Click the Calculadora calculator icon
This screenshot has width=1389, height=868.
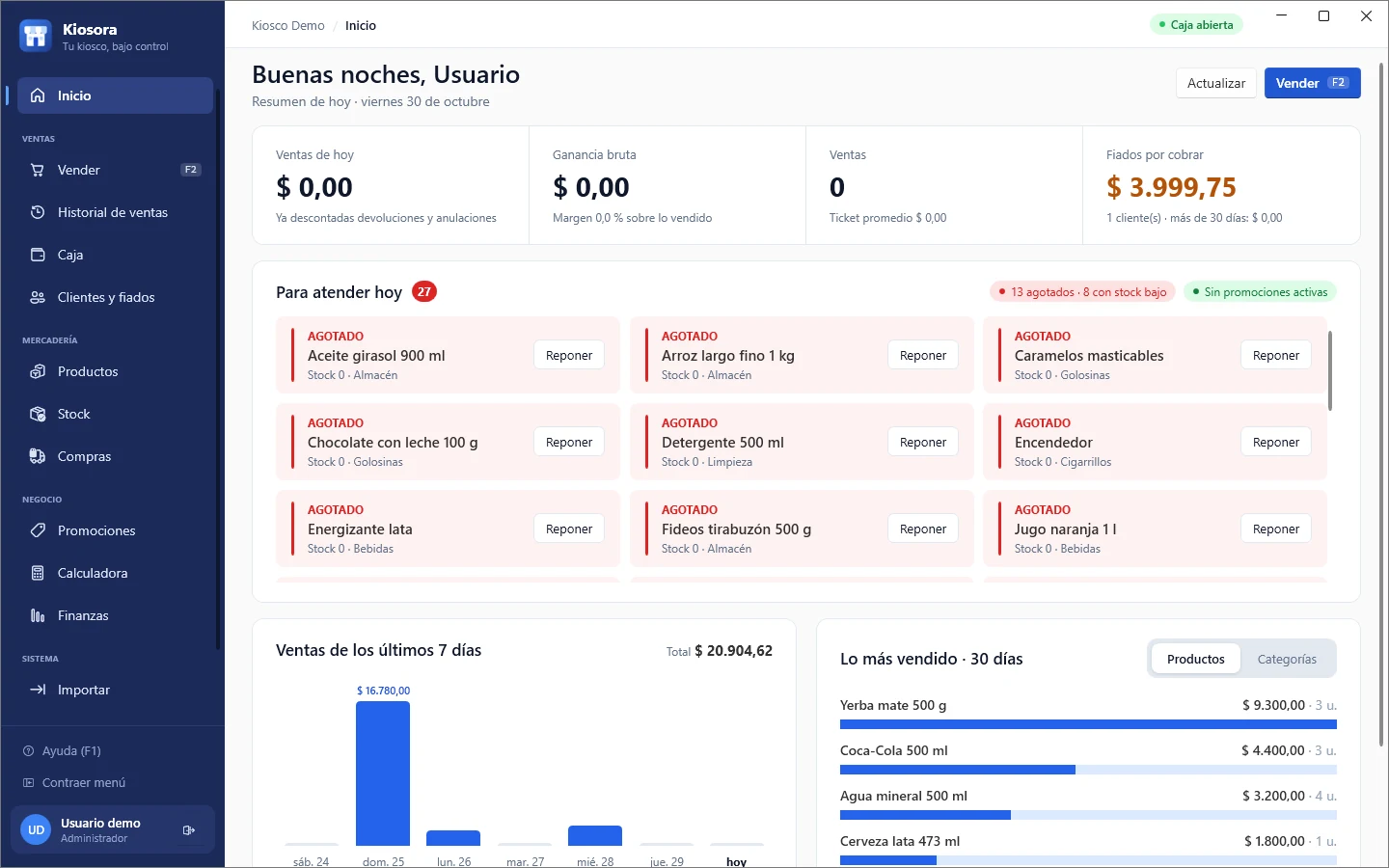tap(38, 573)
